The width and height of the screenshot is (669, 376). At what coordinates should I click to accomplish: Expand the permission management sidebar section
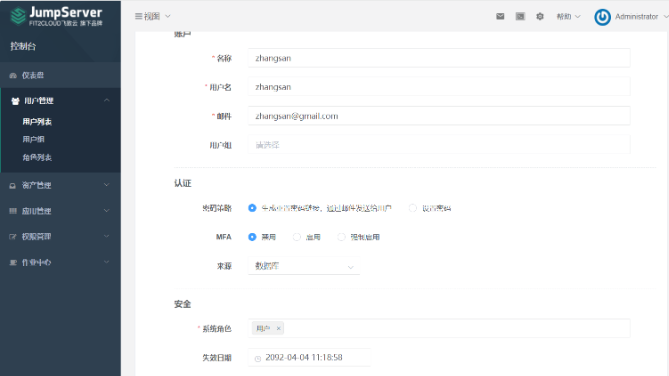[x=107, y=236]
